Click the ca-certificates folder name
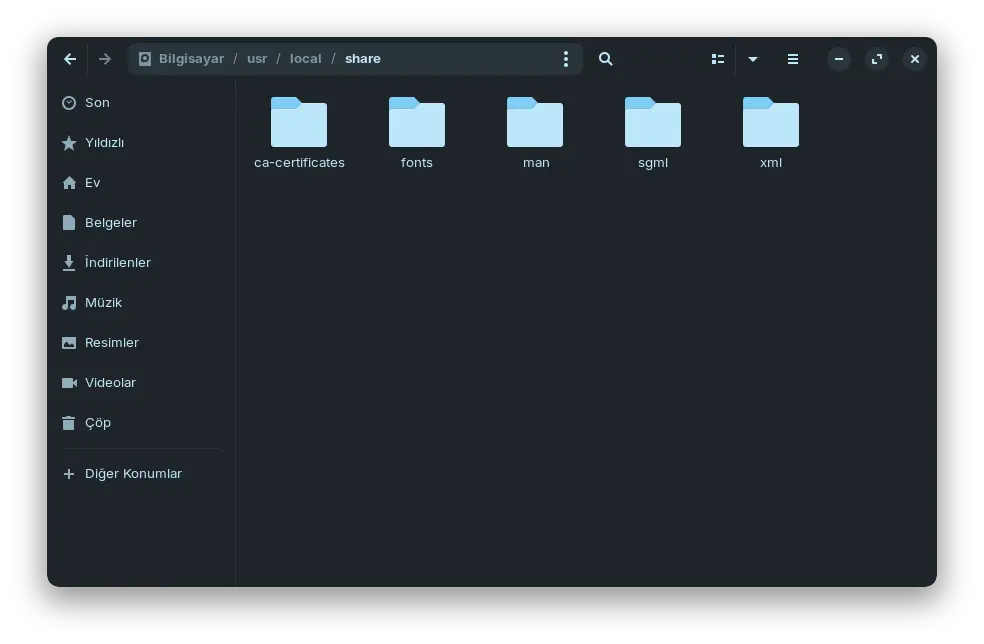 (299, 163)
